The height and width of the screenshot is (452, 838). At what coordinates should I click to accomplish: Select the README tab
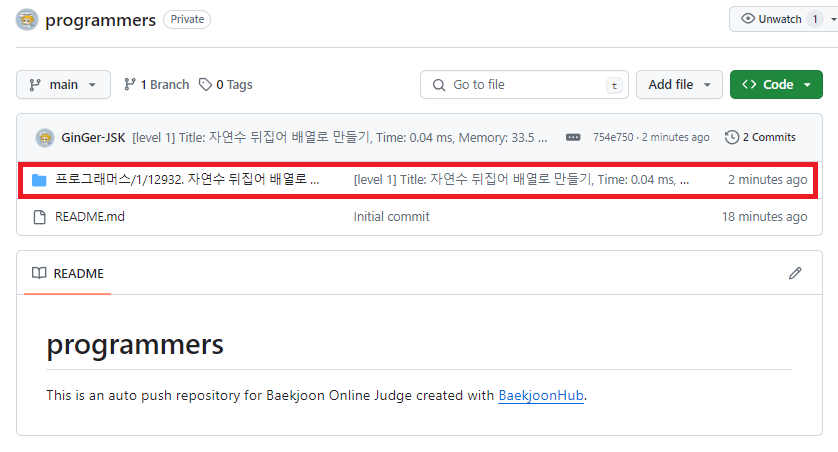(x=67, y=273)
